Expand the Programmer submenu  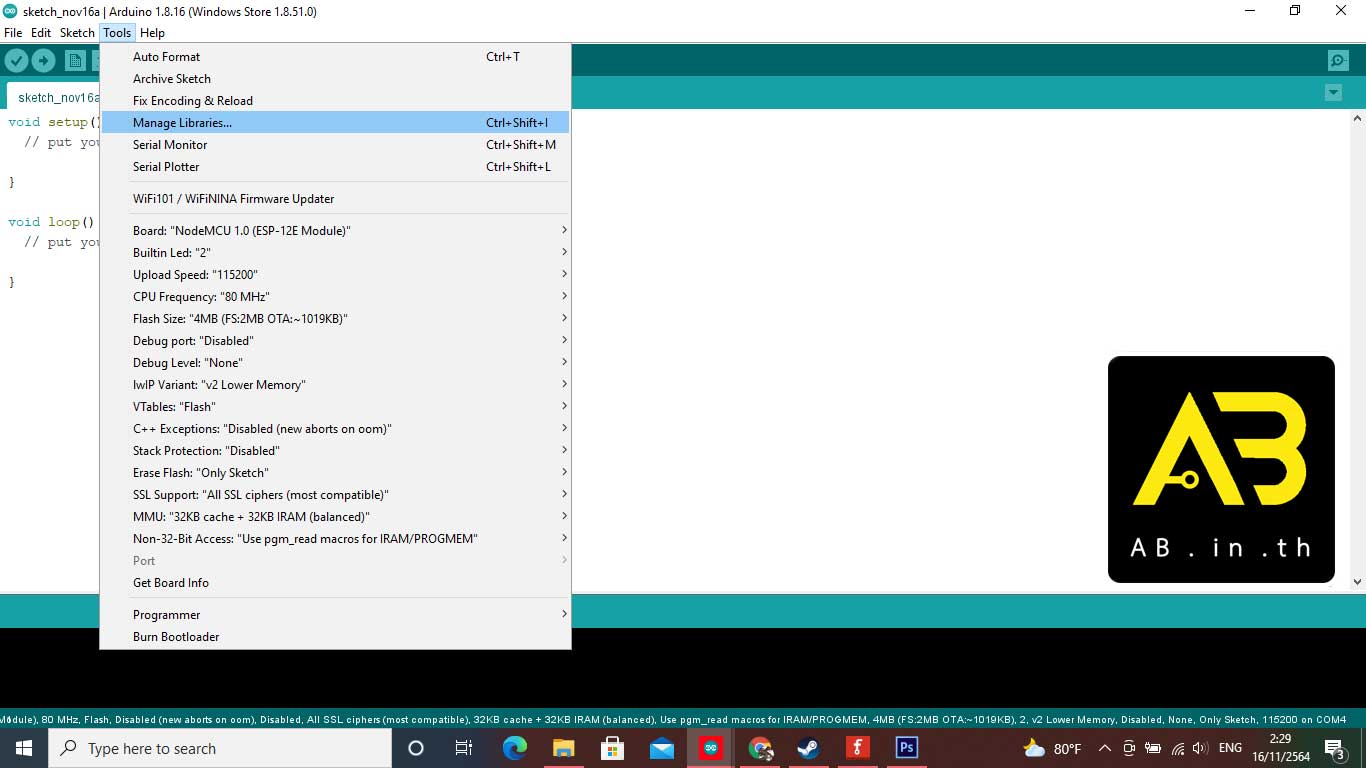(x=335, y=615)
